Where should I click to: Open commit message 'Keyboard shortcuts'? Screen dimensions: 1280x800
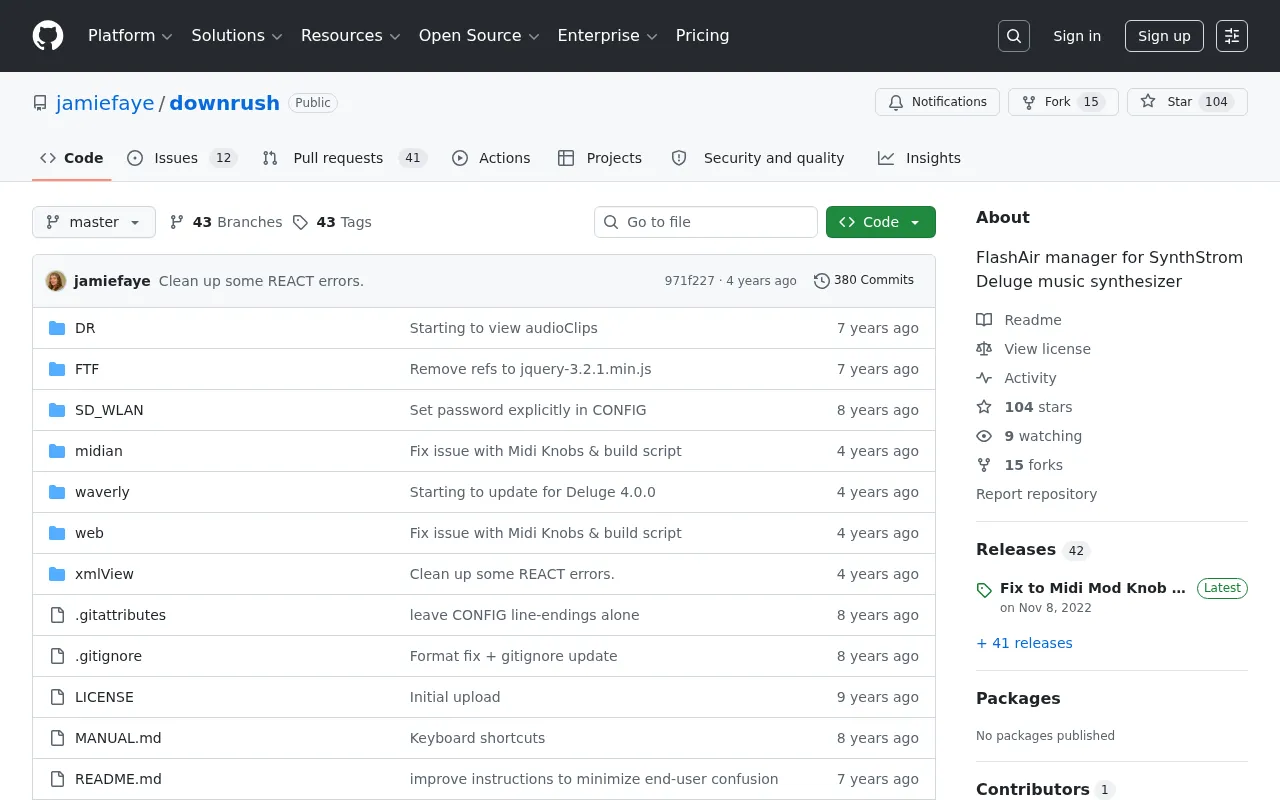click(478, 738)
